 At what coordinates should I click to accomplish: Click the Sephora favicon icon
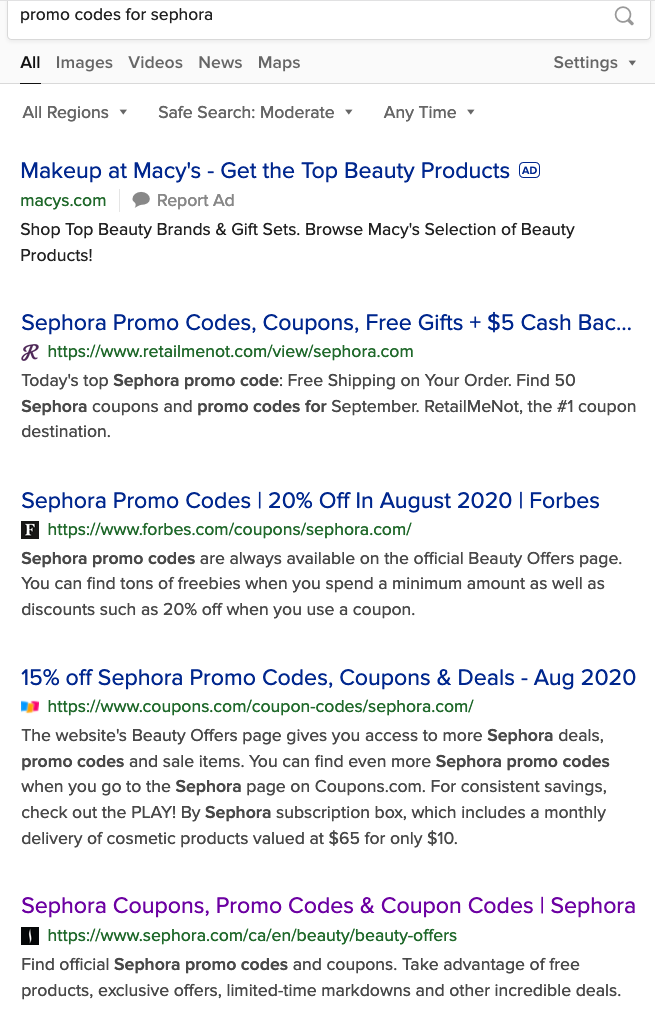(30, 936)
